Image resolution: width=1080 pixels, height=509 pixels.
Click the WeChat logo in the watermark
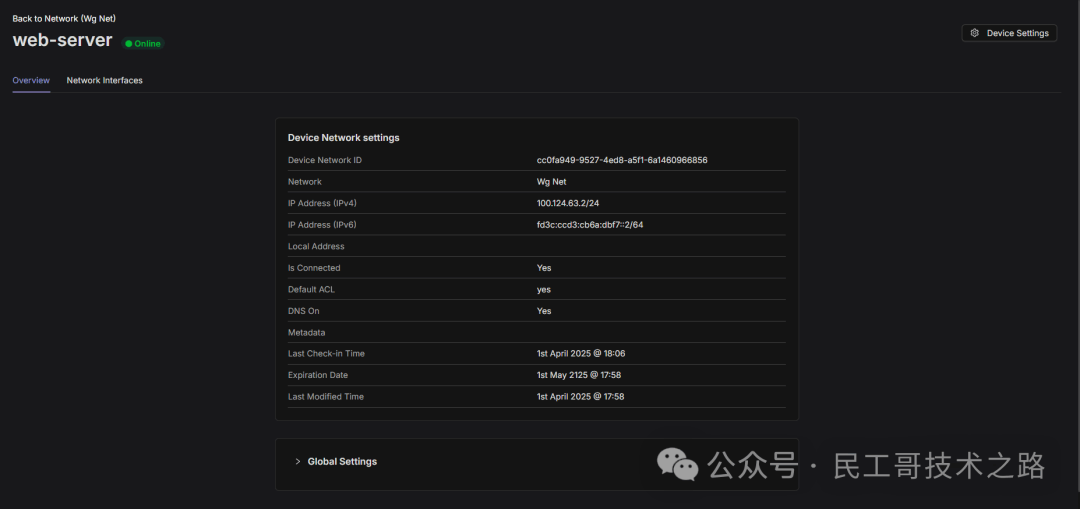pyautogui.click(x=677, y=464)
